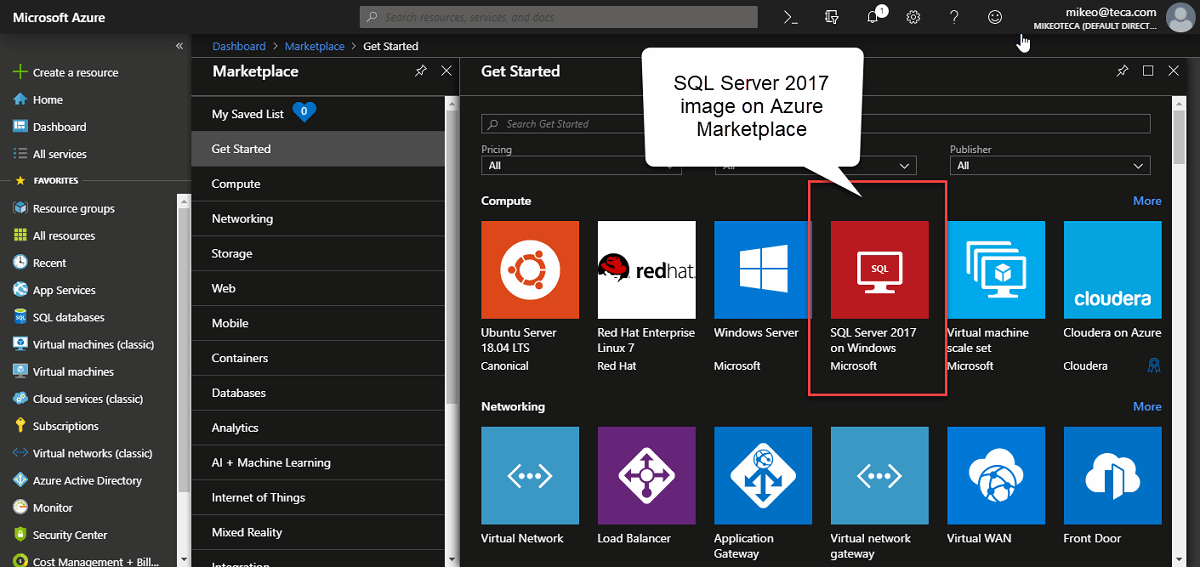This screenshot has height=567, width=1200.
Task: Open the settings gear icon
Action: (913, 17)
